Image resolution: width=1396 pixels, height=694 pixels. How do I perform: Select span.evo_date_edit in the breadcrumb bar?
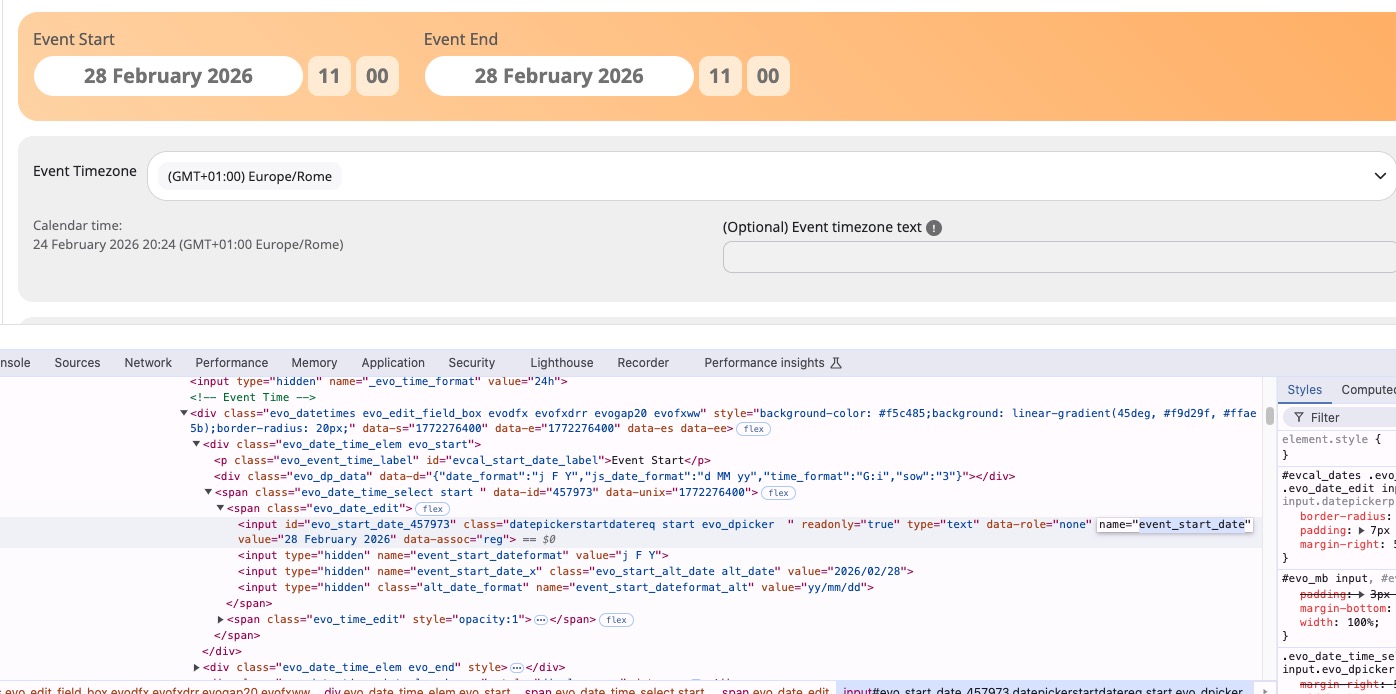click(775, 689)
